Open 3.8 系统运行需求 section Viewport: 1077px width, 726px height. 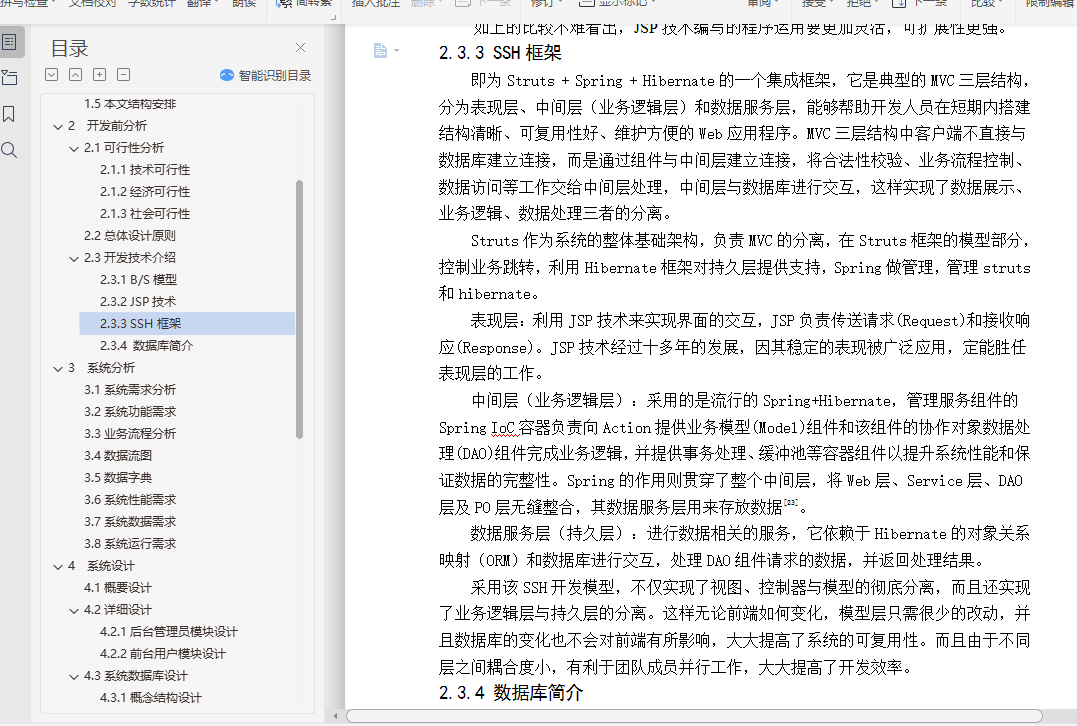click(x=130, y=543)
